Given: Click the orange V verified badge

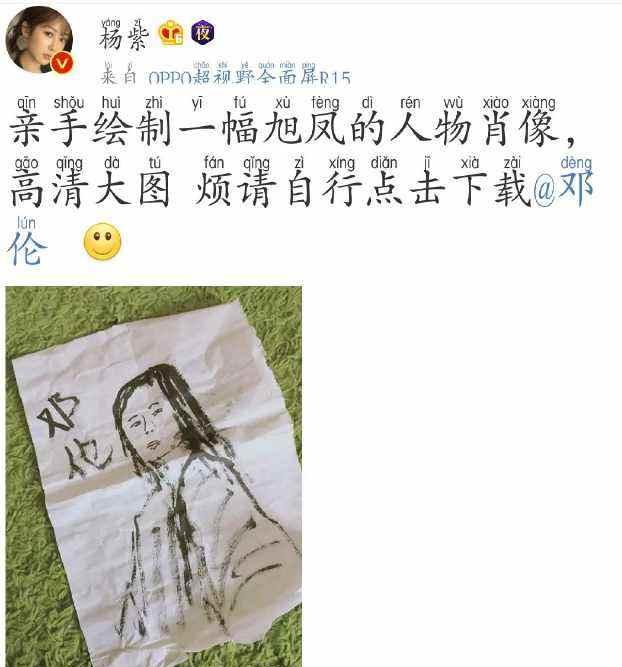Looking at the screenshot, I should (62, 63).
